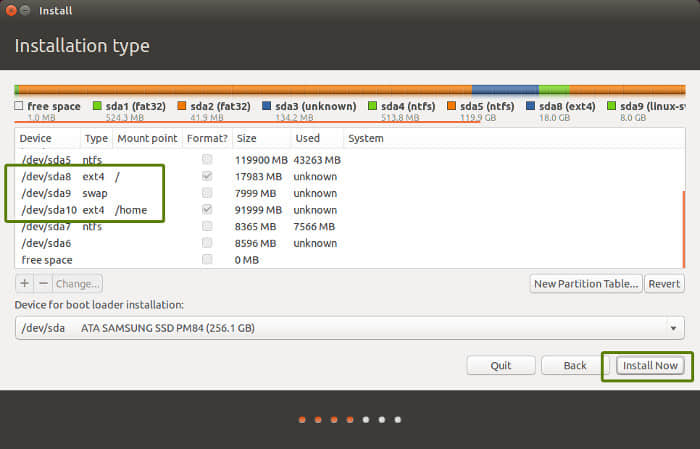Click the orange sda2 legend square
This screenshot has height=449, width=700.
pos(182,106)
